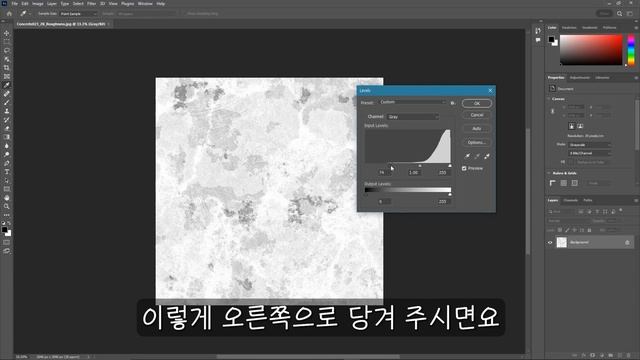Screen dimensions: 640x360
Task: Open the bit depth dropdown in Properties
Action: pos(590,153)
